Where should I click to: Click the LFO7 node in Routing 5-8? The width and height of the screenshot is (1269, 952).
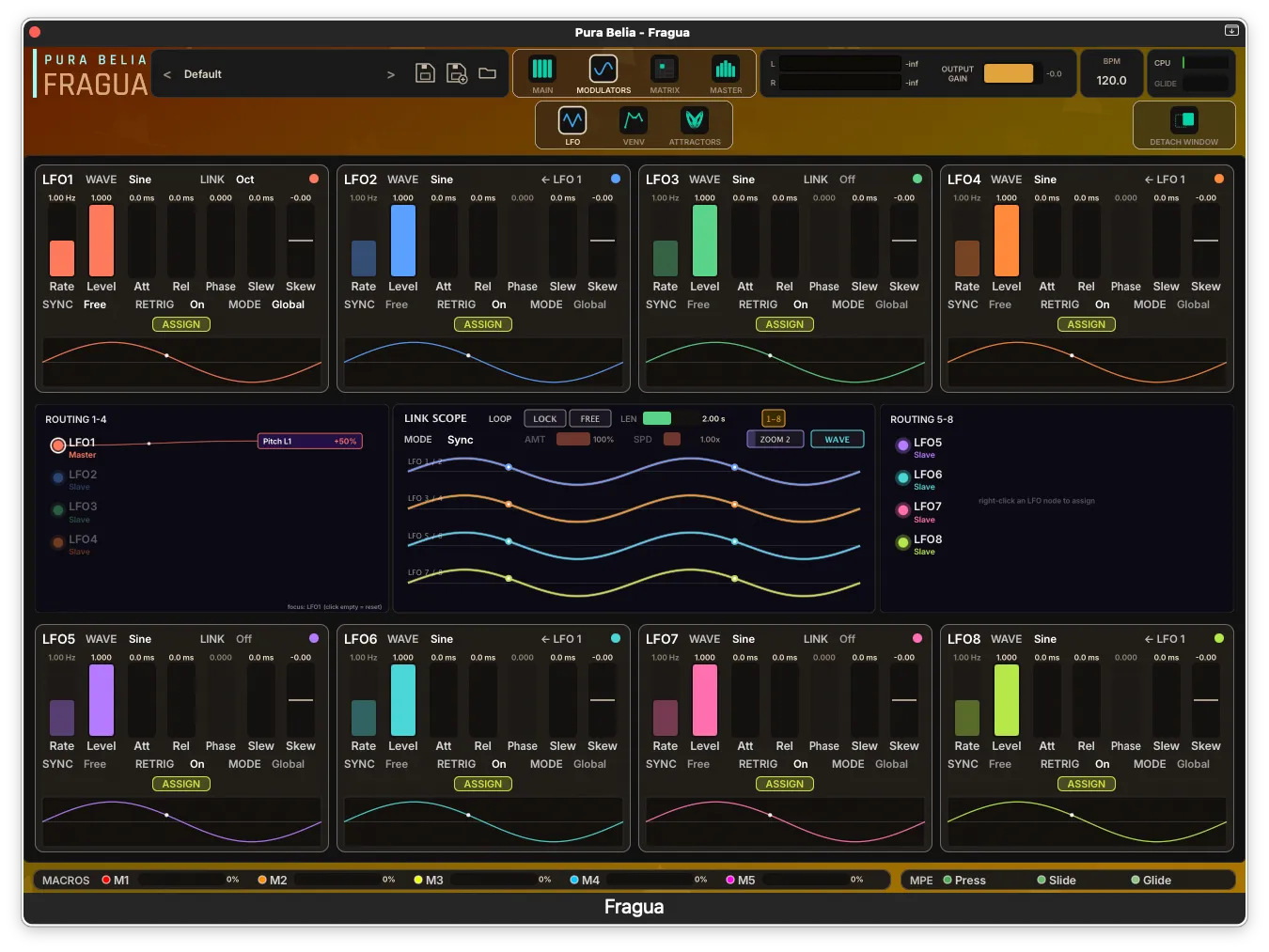(903, 509)
